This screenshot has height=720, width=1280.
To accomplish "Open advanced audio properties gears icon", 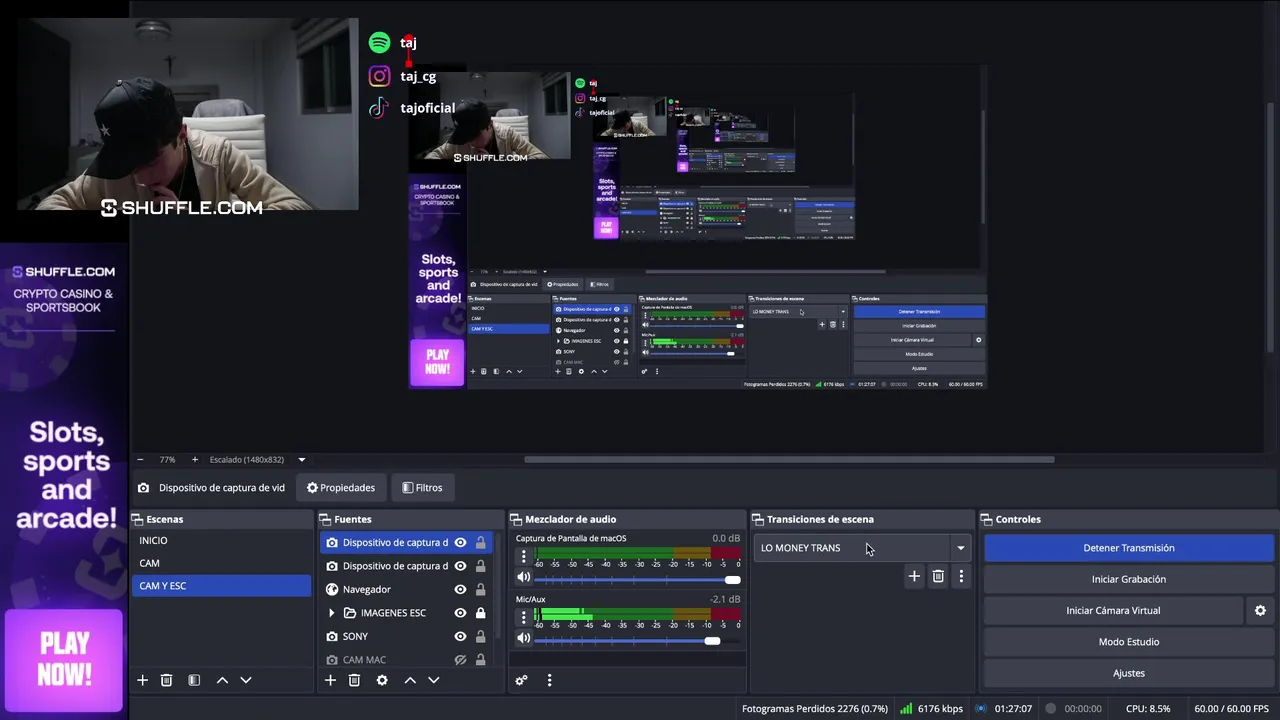I will [521, 680].
